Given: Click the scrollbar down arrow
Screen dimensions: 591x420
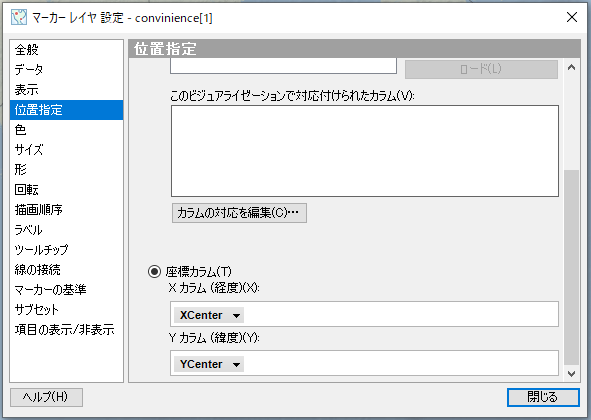Looking at the screenshot, I should [571, 374].
